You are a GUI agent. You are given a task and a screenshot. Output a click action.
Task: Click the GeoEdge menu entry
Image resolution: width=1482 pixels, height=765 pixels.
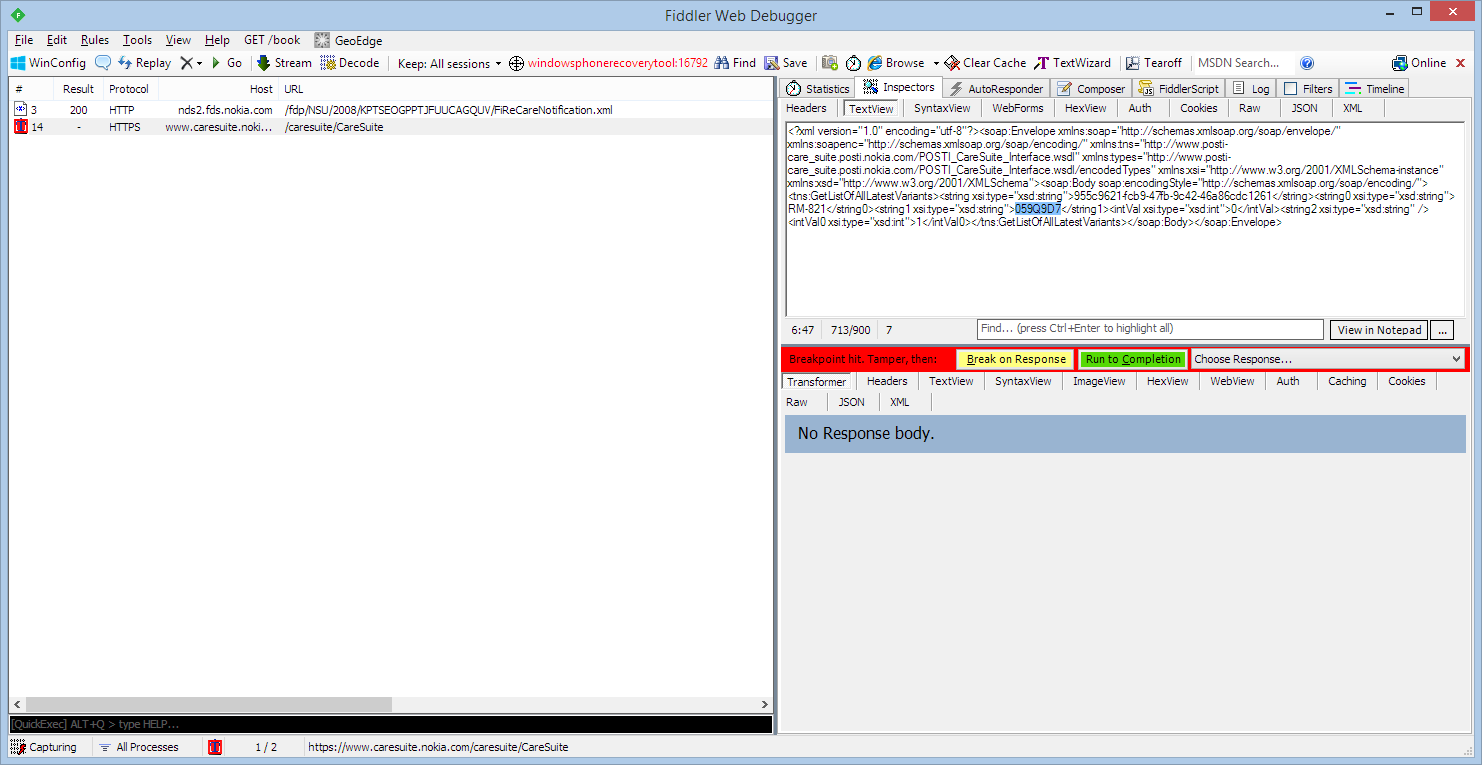point(348,40)
